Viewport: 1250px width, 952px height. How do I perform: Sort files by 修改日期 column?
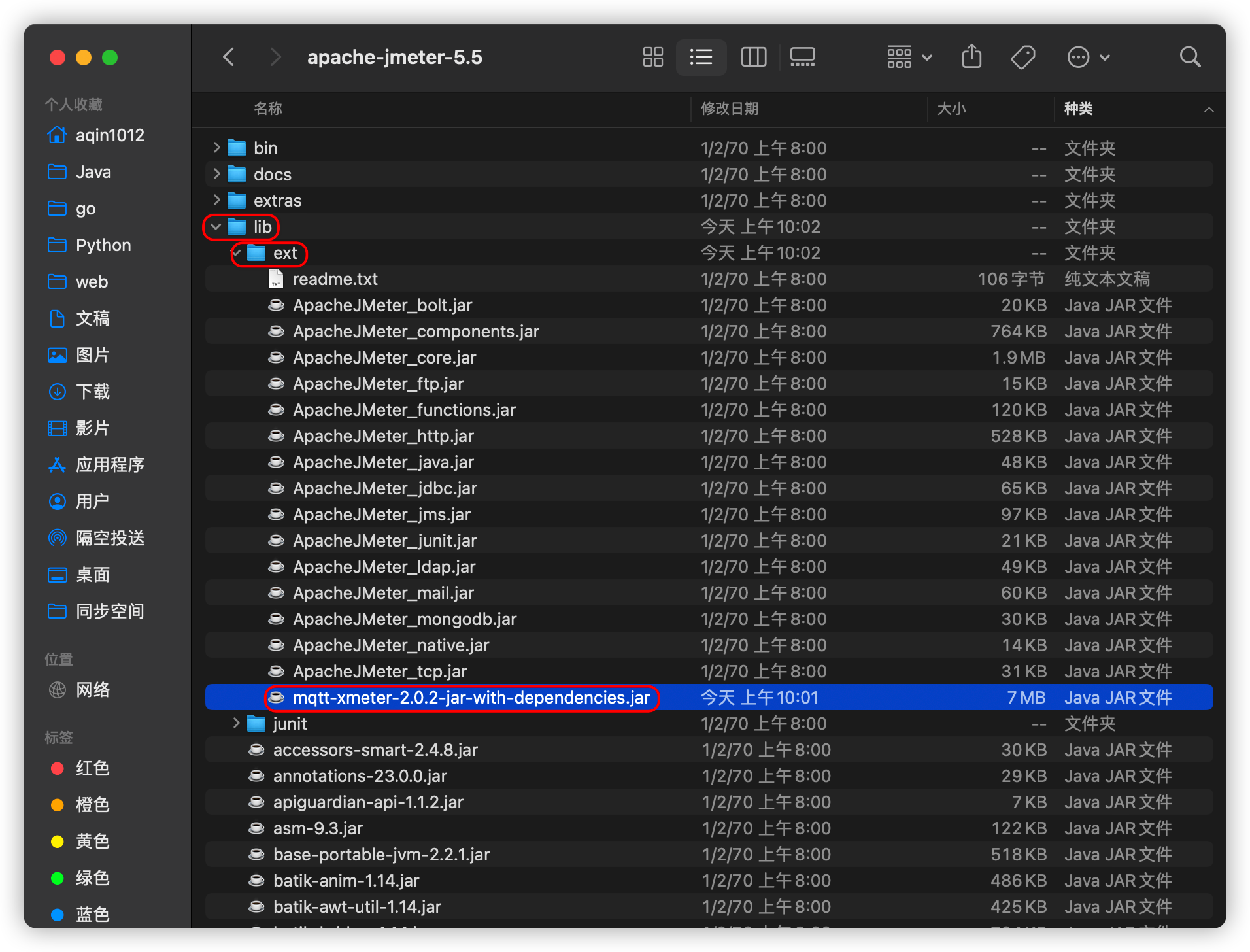pyautogui.click(x=730, y=109)
